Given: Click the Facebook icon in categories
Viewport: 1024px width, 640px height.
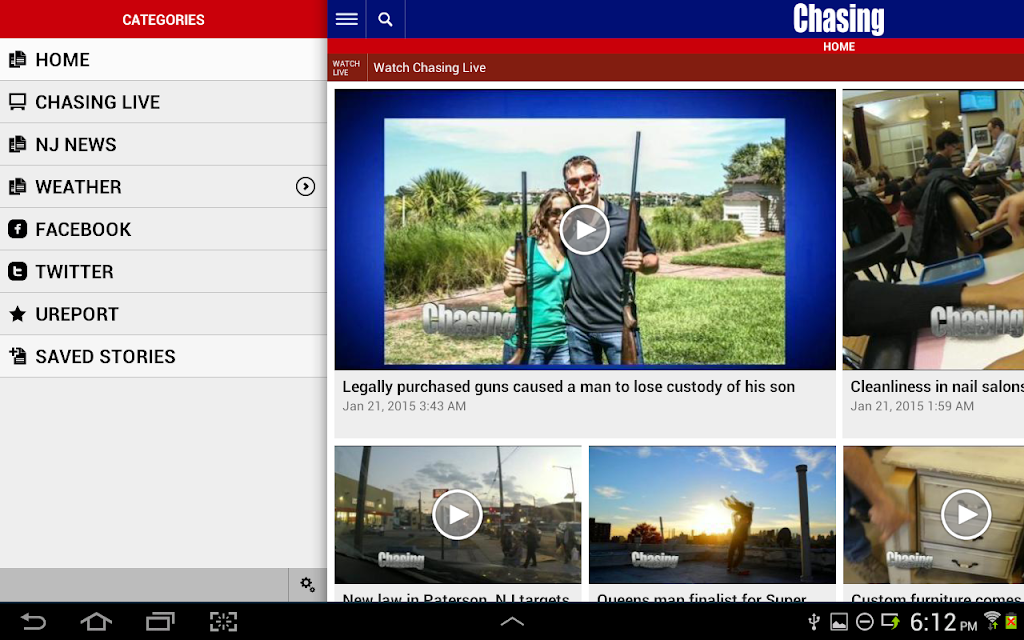Looking at the screenshot, I should 18,229.
